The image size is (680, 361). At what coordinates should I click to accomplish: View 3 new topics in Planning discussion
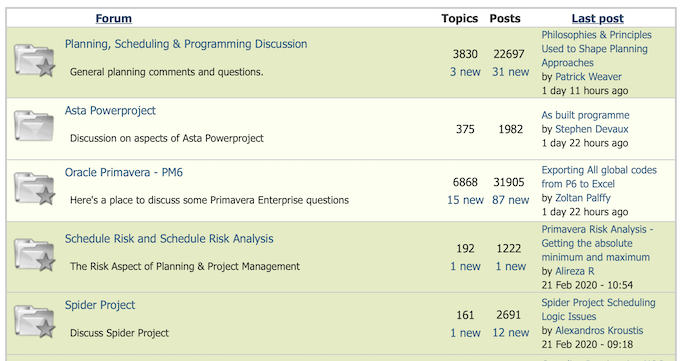pos(465,72)
